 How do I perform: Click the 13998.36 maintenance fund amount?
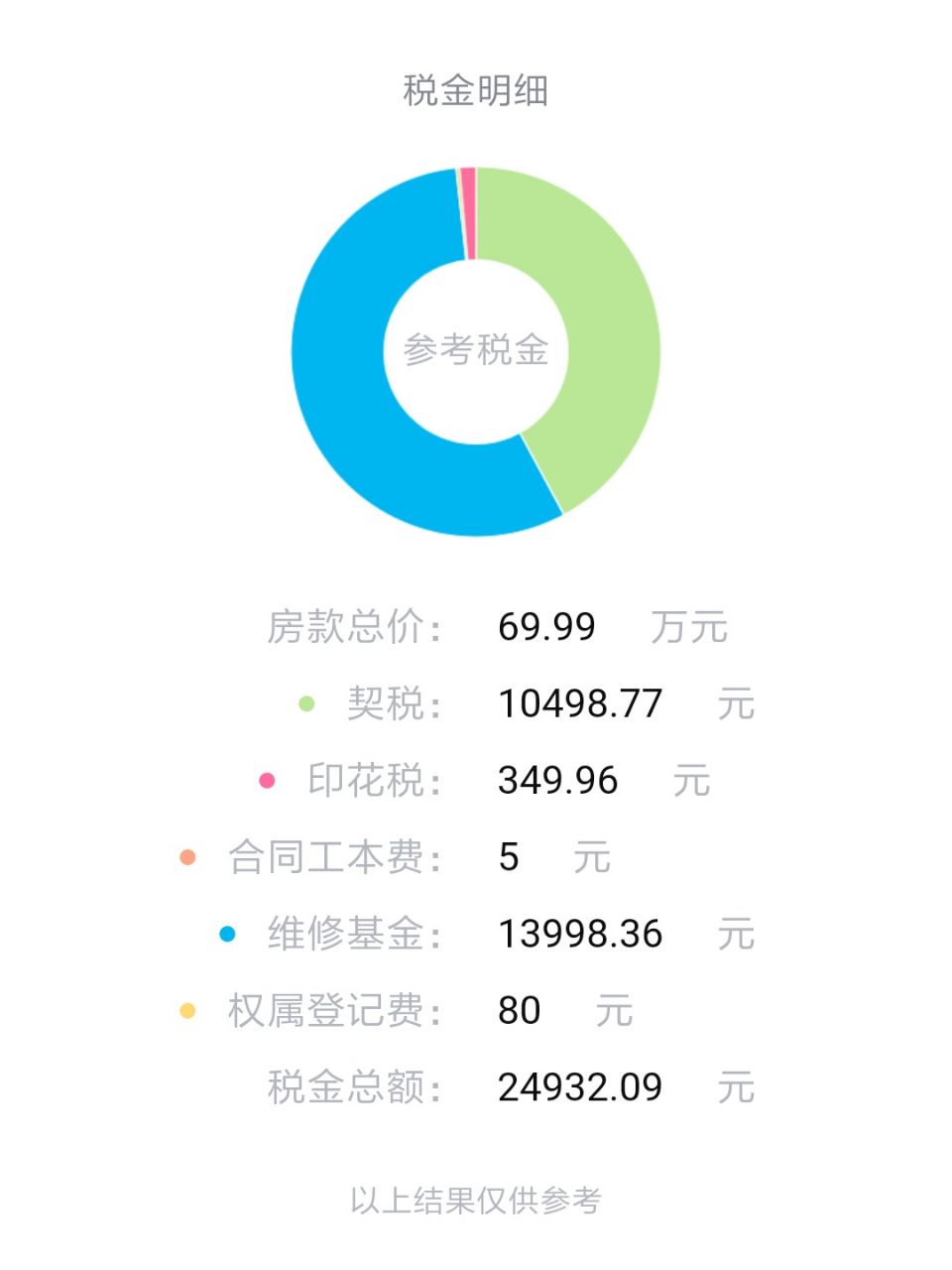580,934
